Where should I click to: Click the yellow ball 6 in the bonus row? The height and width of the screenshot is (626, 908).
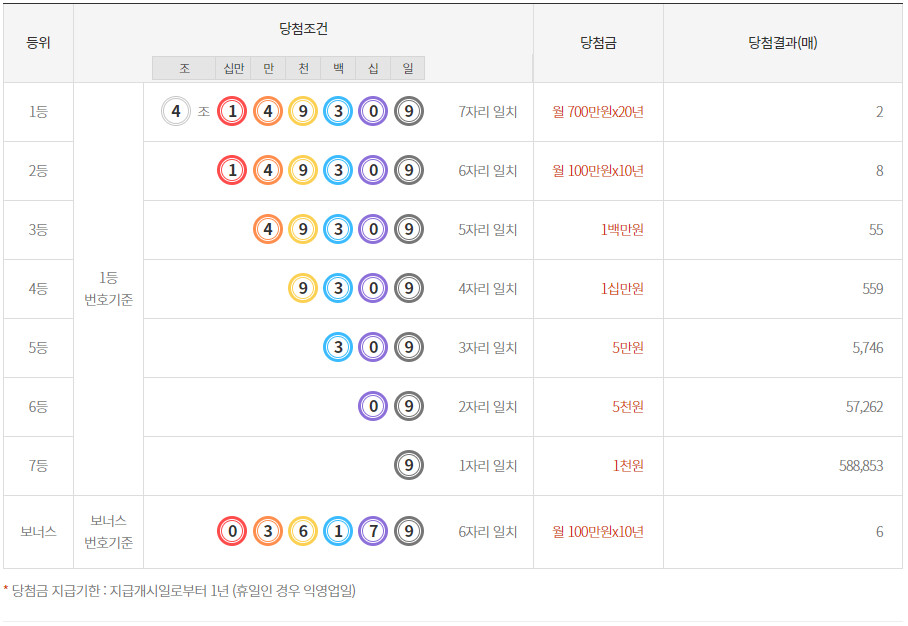tap(303, 532)
